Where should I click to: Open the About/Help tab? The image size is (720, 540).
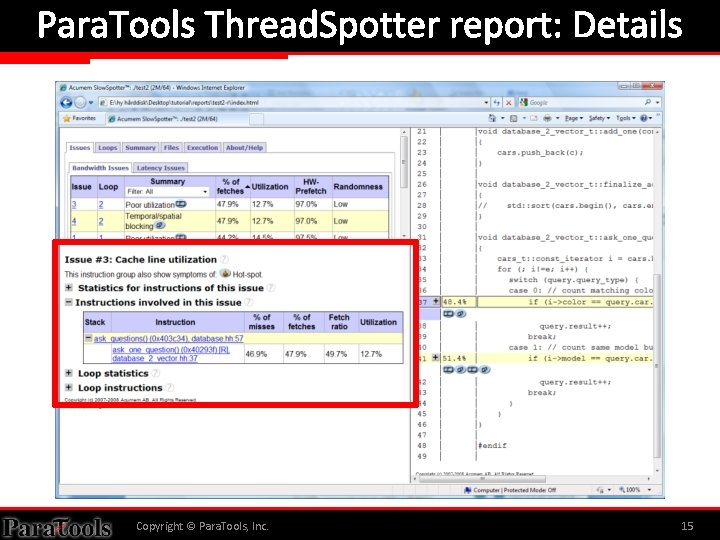244,148
